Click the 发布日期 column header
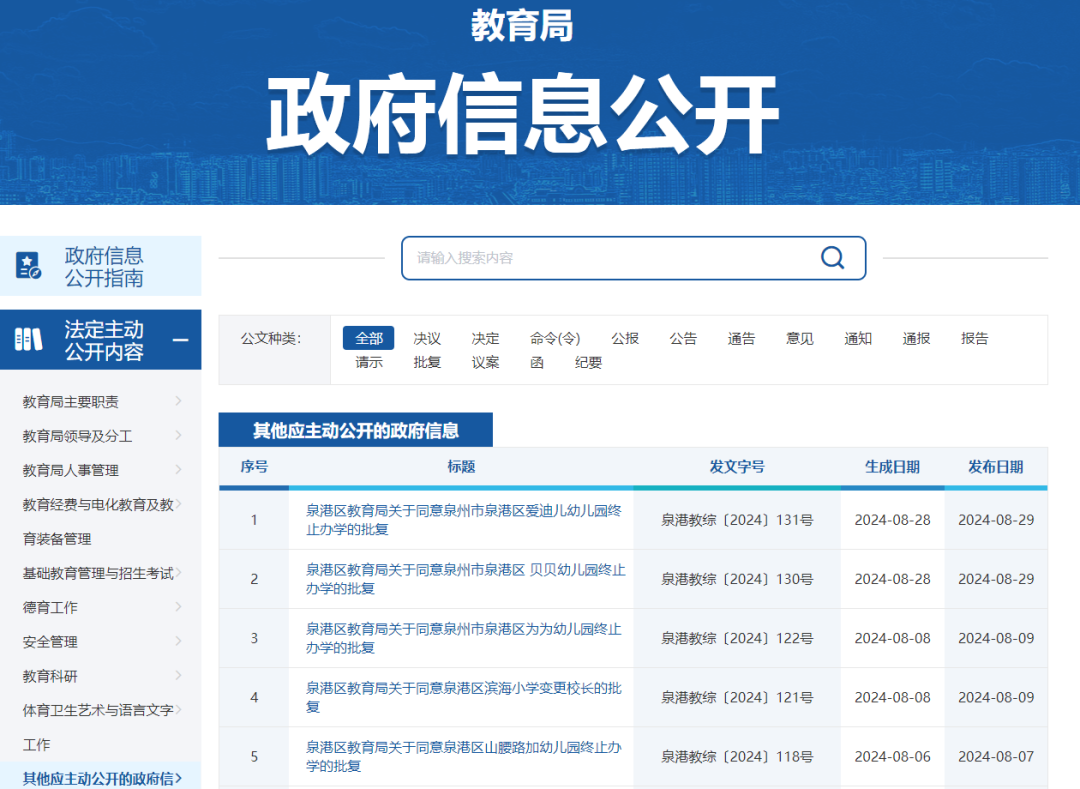Image resolution: width=1080 pixels, height=789 pixels. 995,467
